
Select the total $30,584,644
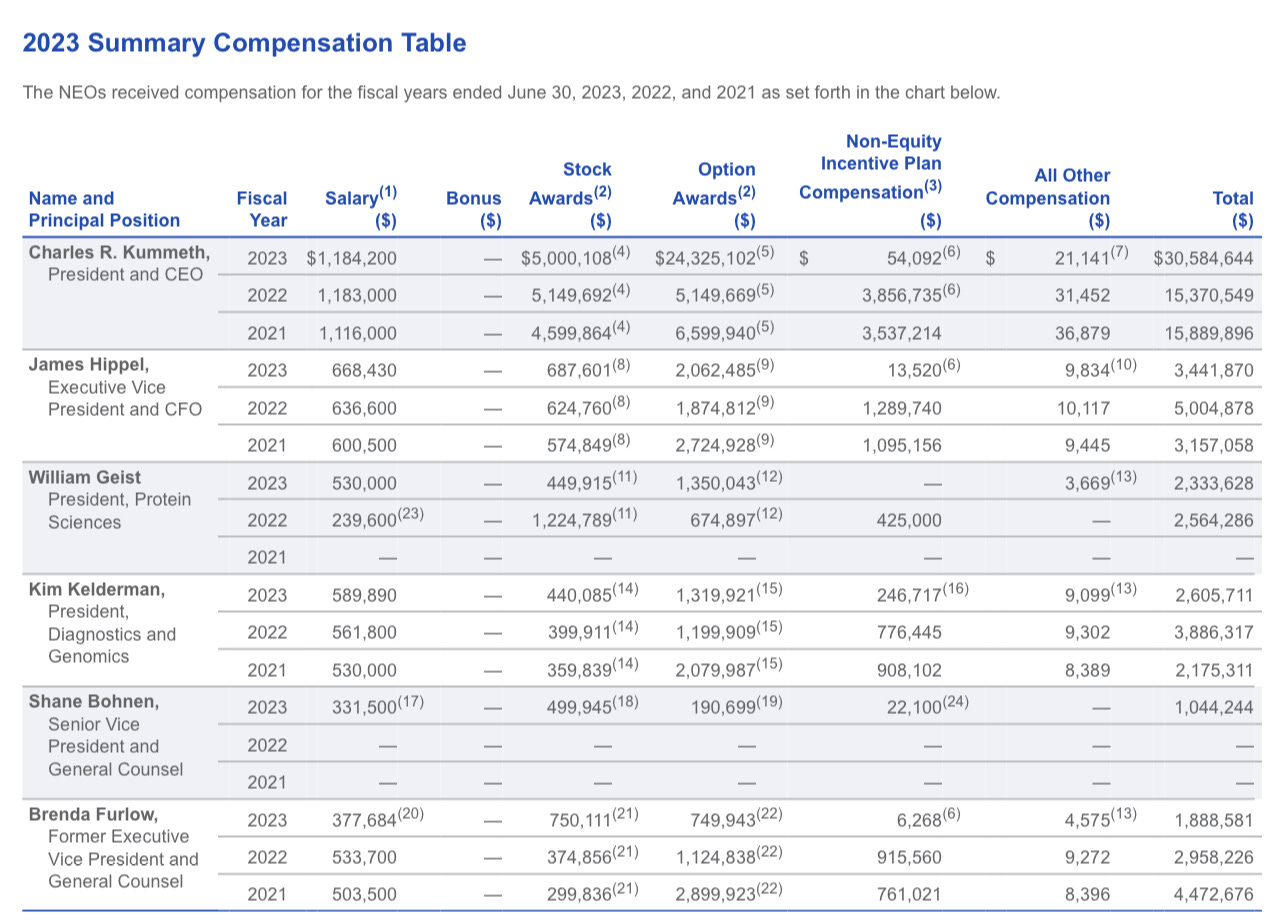tap(1203, 258)
